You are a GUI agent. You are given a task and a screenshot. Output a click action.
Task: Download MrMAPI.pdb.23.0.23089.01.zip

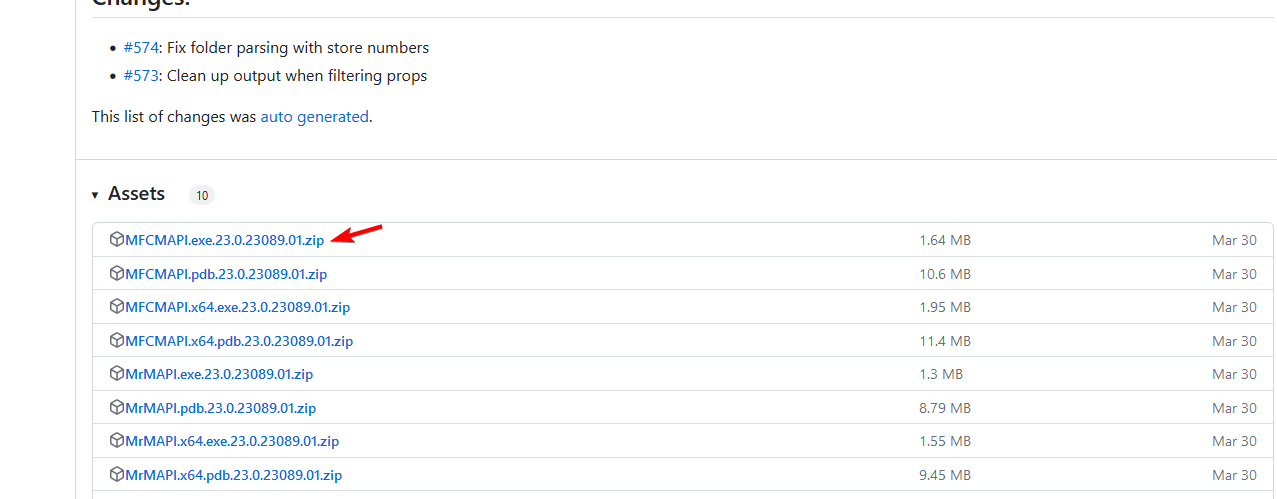221,408
